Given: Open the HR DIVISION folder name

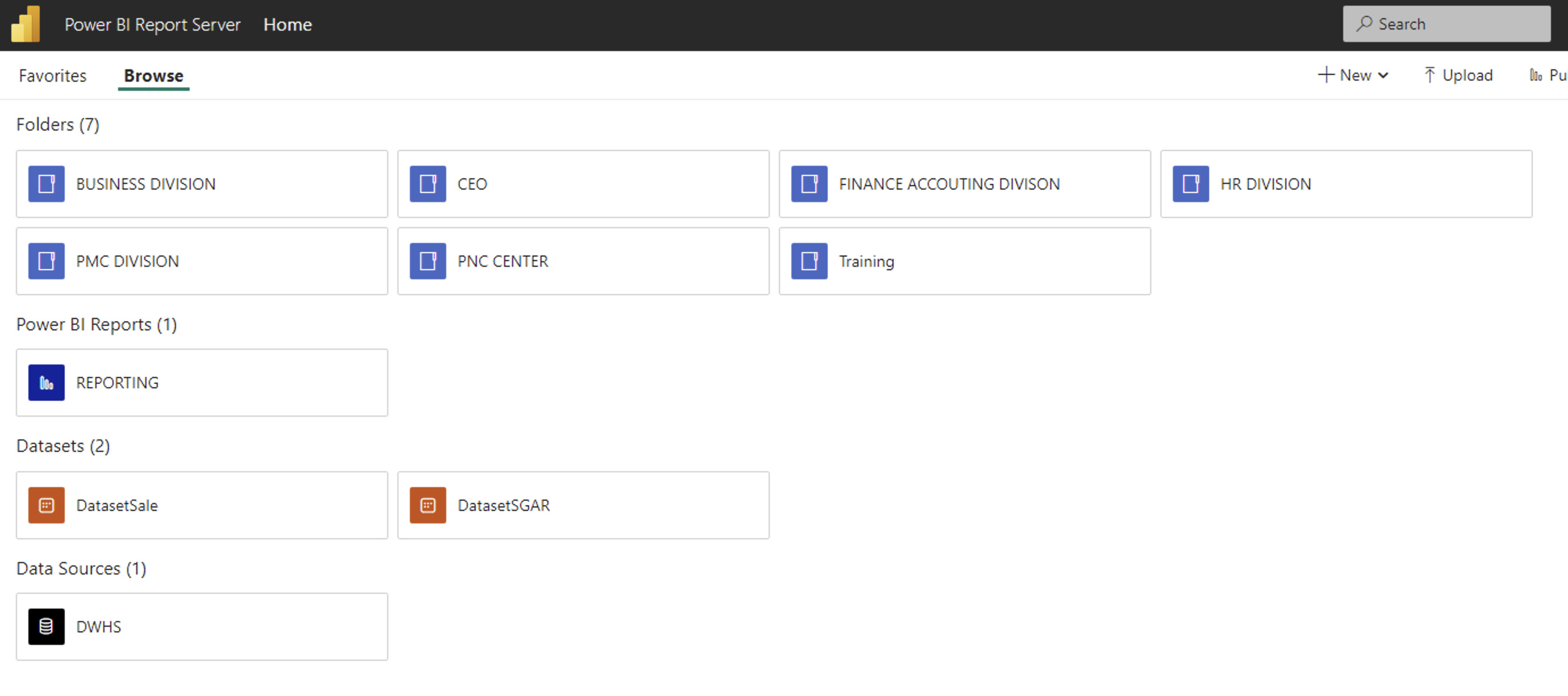Looking at the screenshot, I should 1265,184.
